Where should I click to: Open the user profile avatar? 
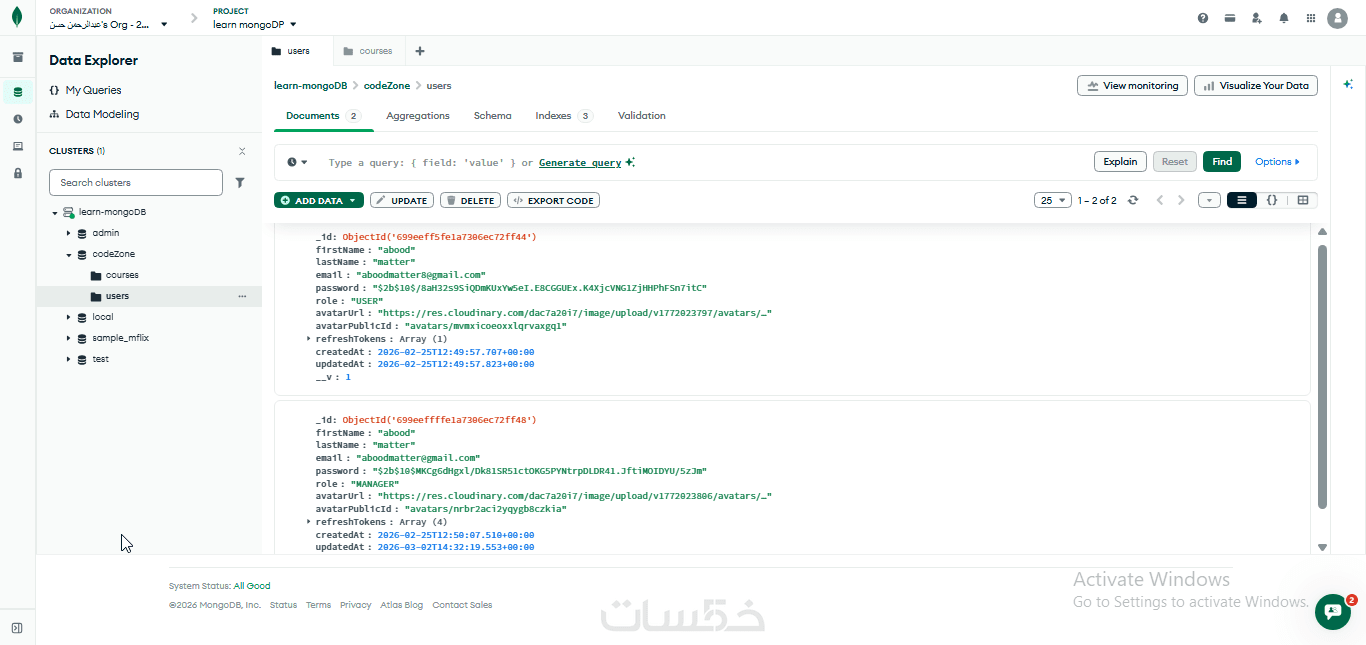[1337, 18]
